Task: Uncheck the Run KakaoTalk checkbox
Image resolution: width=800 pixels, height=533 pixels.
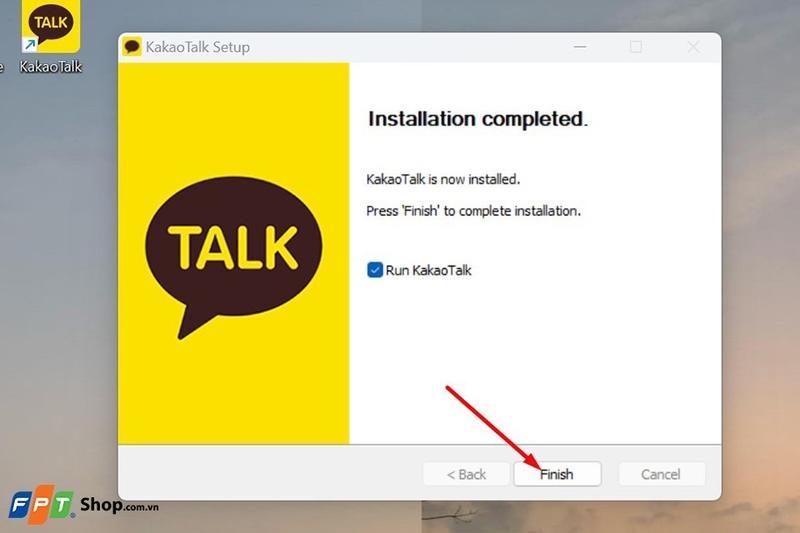Action: (375, 270)
